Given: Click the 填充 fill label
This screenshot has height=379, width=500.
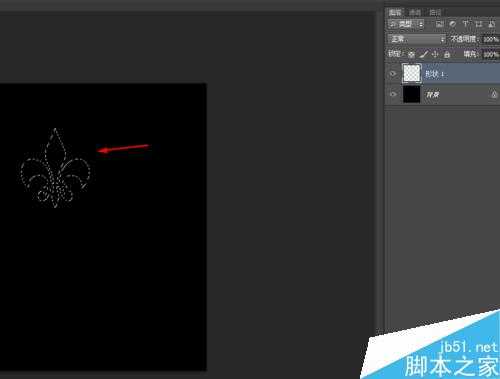Looking at the screenshot, I should (471, 54).
